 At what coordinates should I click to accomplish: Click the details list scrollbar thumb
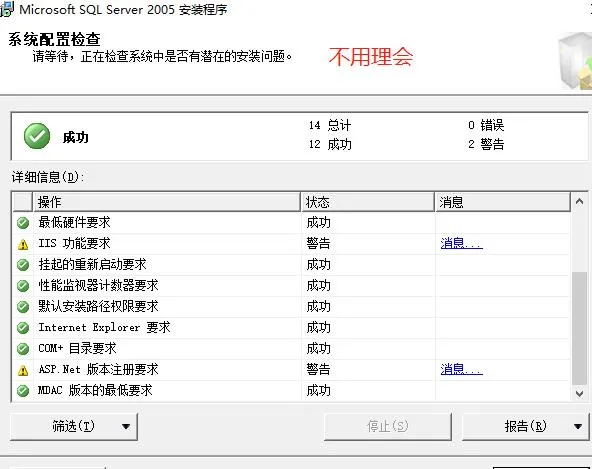coord(580,329)
